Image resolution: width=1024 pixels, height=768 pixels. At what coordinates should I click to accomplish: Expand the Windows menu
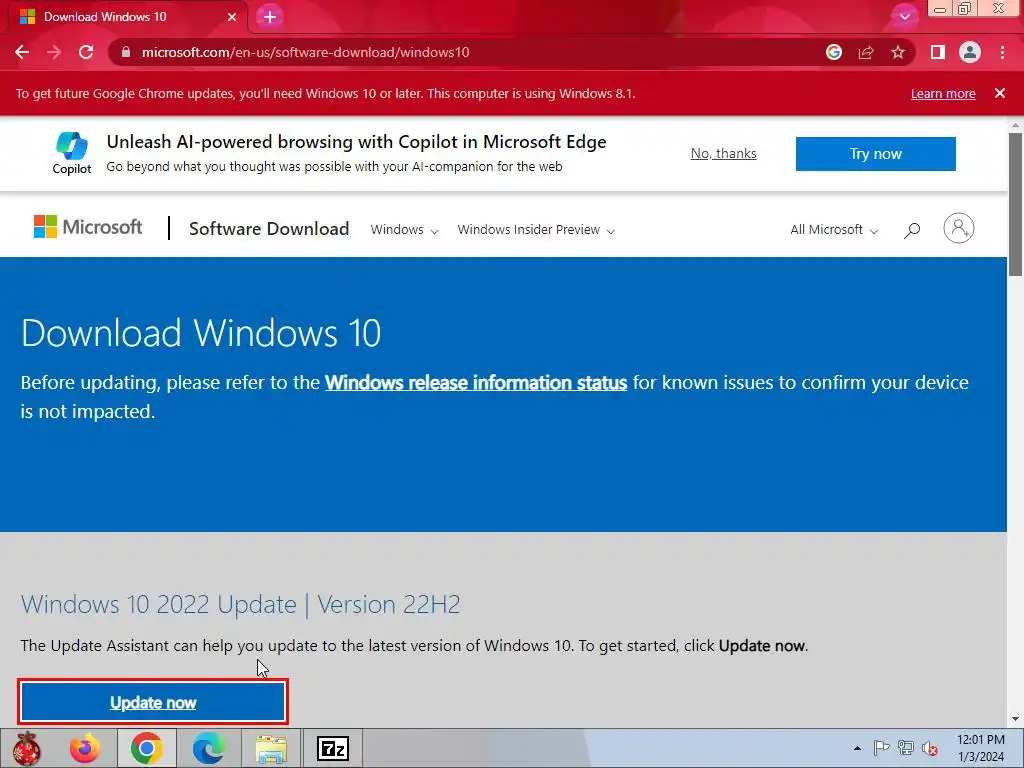coord(404,230)
